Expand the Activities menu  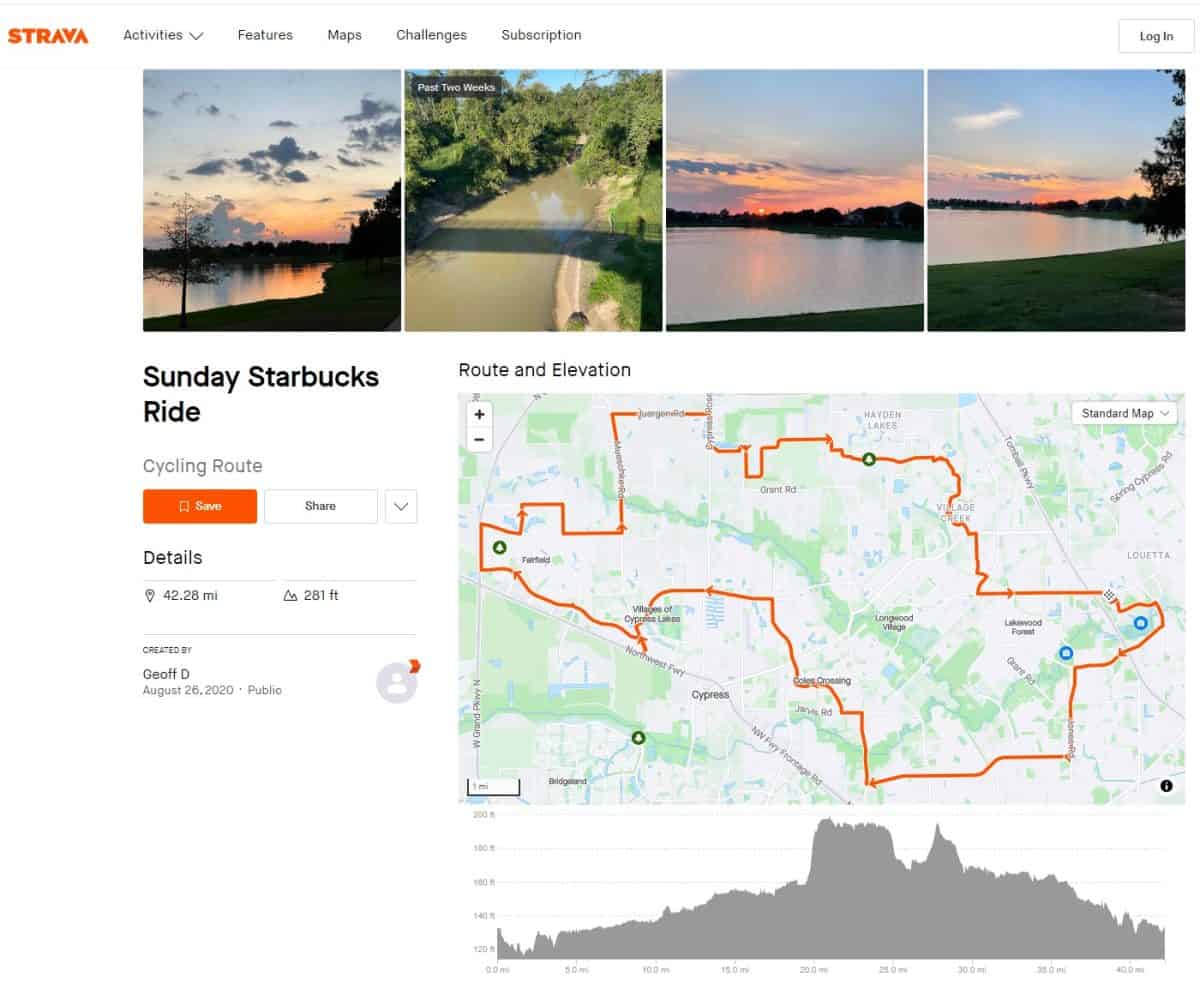click(x=163, y=35)
